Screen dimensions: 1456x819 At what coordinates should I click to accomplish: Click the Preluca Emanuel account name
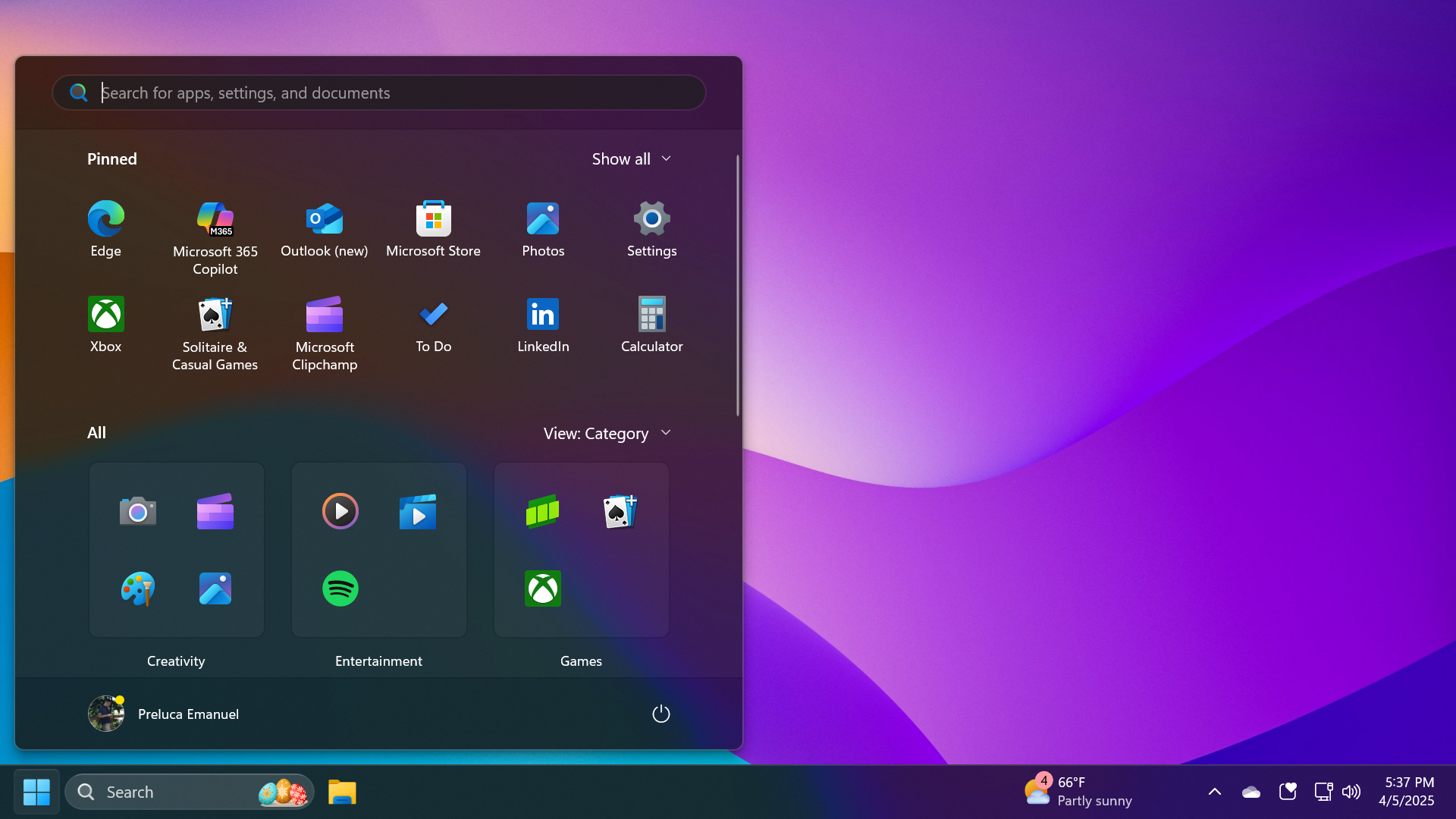point(187,714)
